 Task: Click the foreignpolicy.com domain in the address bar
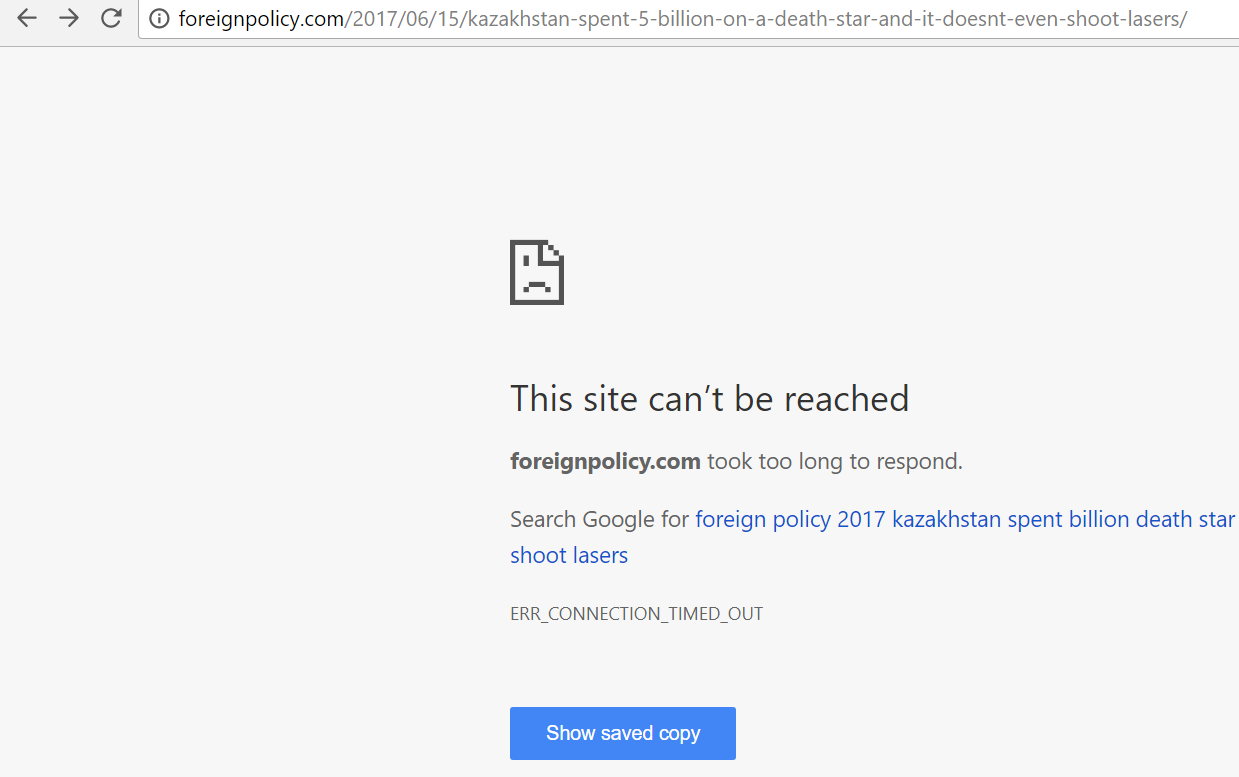261,18
